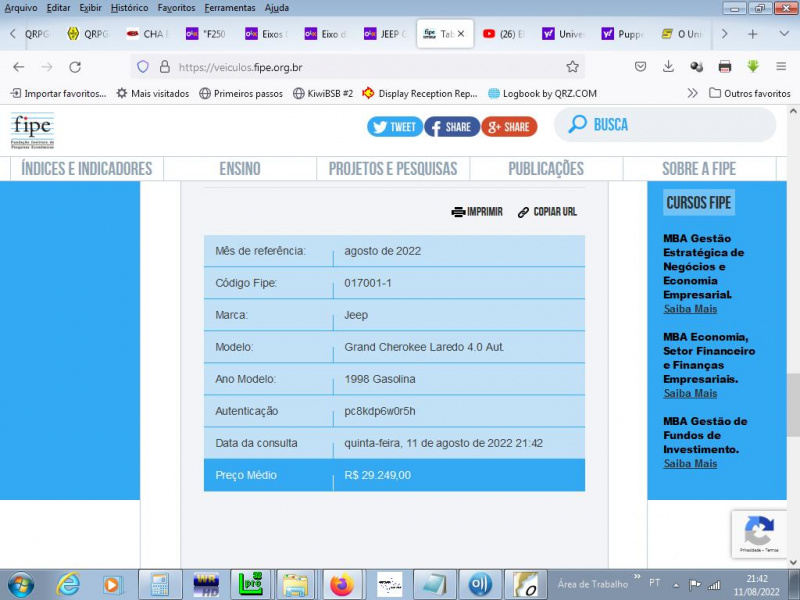Click the padlock site security icon
Screen dimensions: 800x600
[x=164, y=67]
